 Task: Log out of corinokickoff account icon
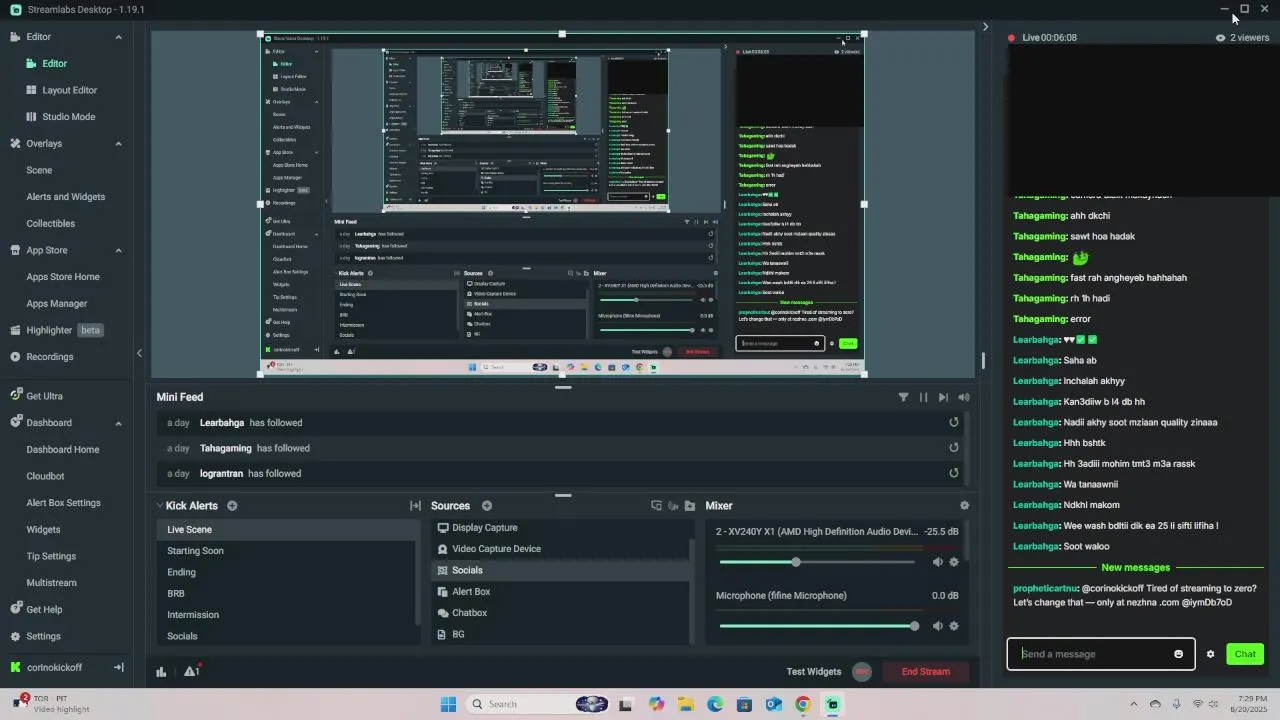point(118,667)
